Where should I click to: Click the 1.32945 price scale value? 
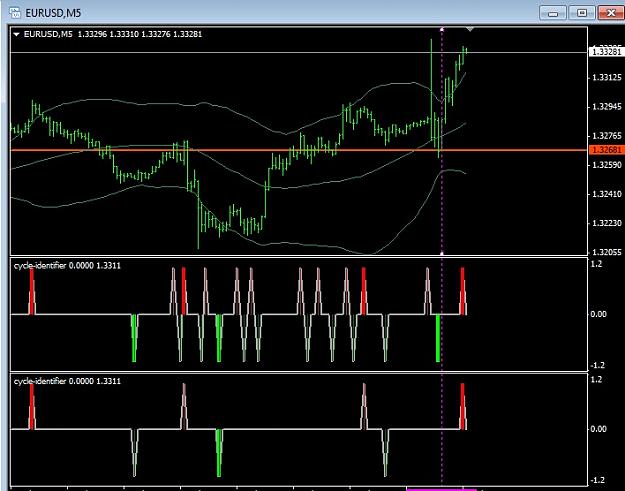(607, 106)
